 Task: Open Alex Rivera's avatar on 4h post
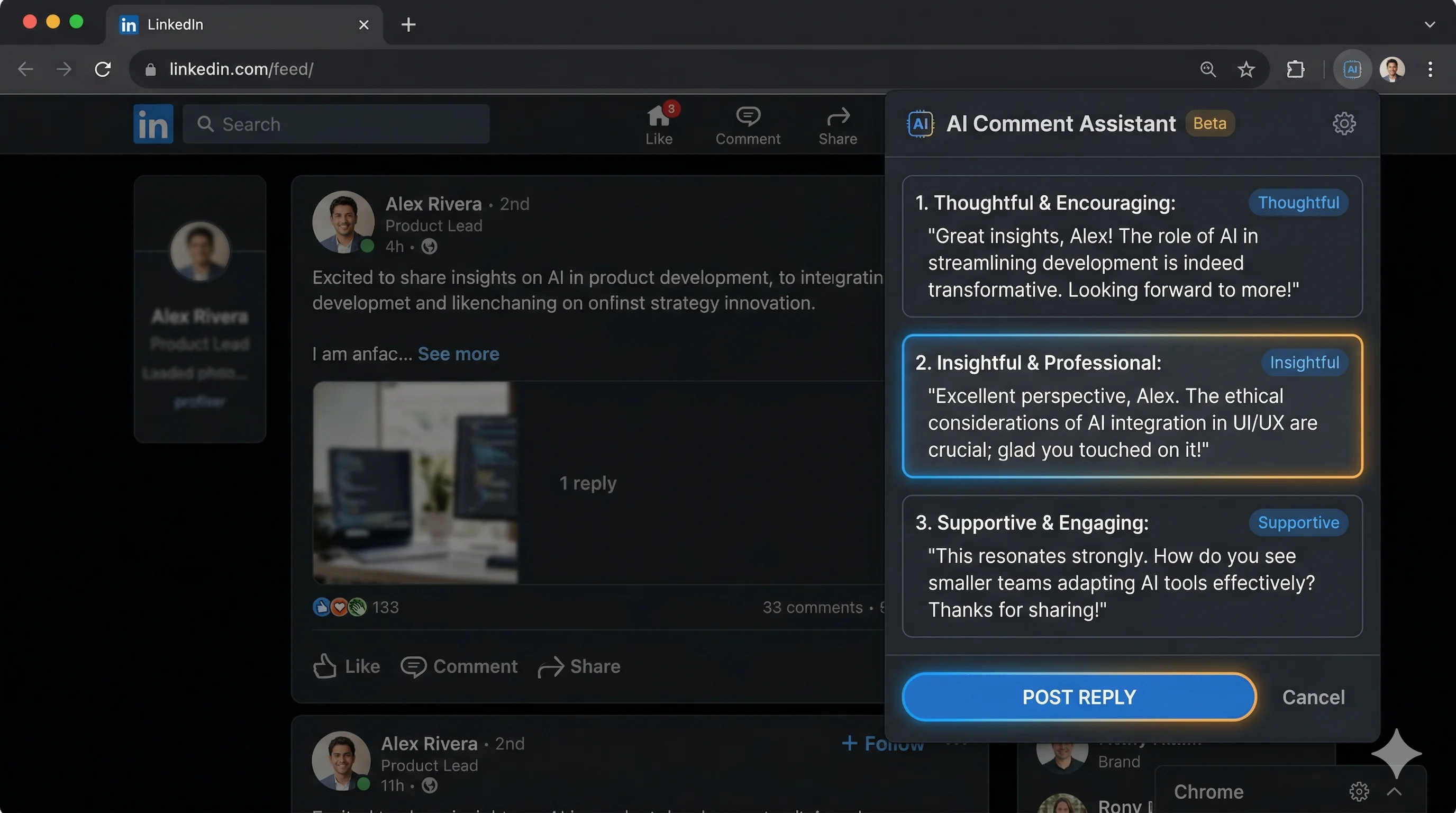(x=343, y=222)
